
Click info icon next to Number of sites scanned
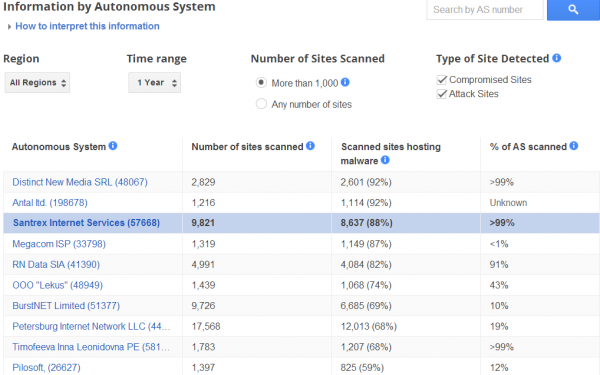click(310, 146)
